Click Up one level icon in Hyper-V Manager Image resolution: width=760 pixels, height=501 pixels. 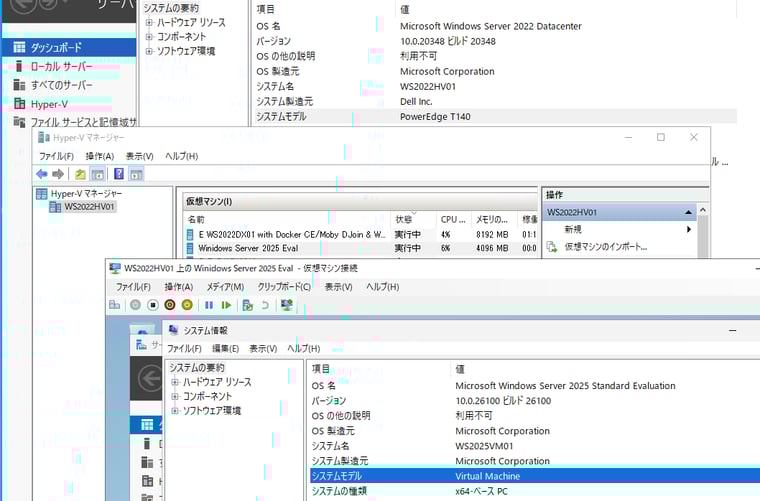(80, 174)
